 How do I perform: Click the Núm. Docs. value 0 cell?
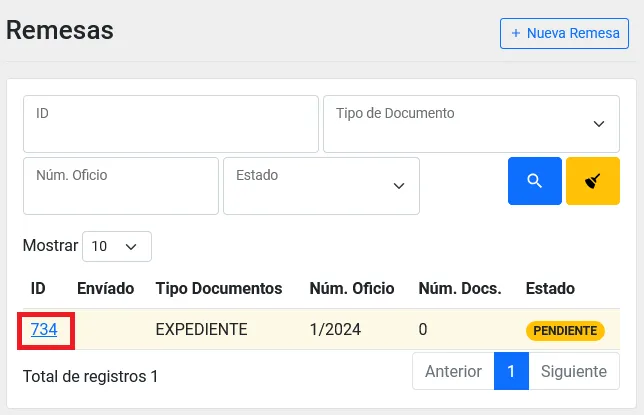tap(423, 330)
